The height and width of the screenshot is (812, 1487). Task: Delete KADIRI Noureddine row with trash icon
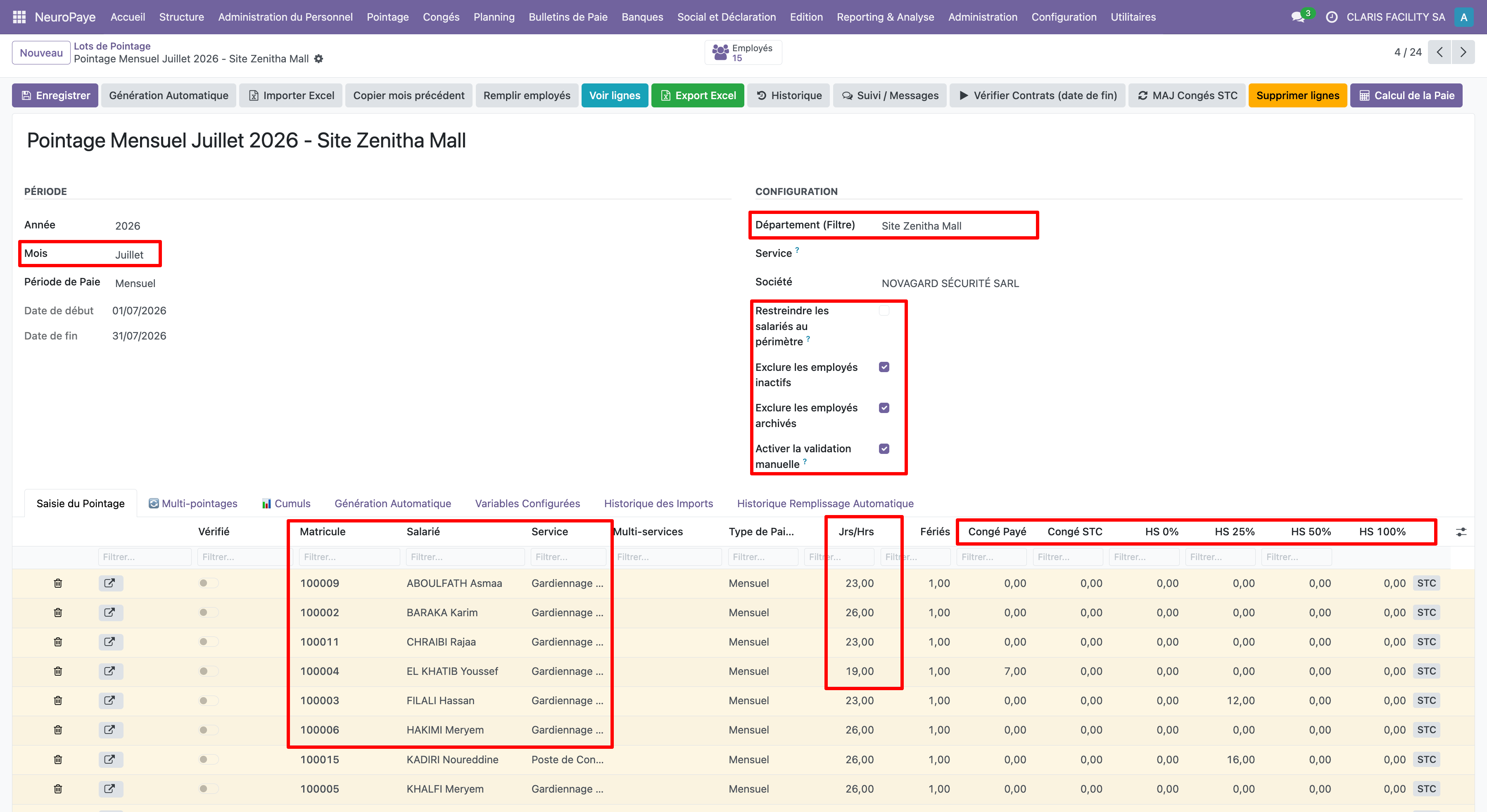coord(58,760)
